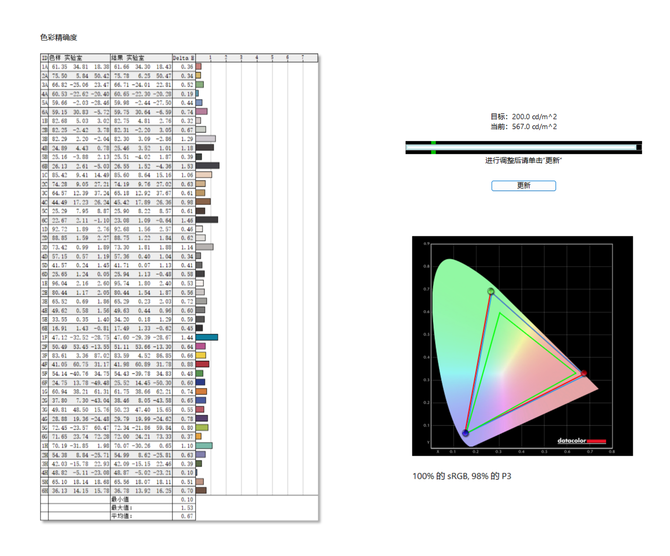Click Delta E value 0.19 in row 4A
Image resolution: width=670 pixels, height=556 pixels.
click(x=187, y=94)
